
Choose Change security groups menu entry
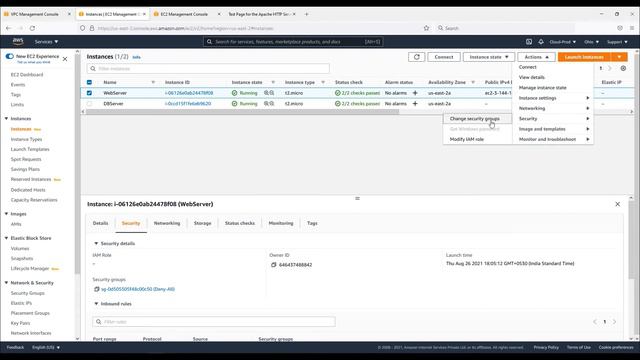pyautogui.click(x=477, y=118)
